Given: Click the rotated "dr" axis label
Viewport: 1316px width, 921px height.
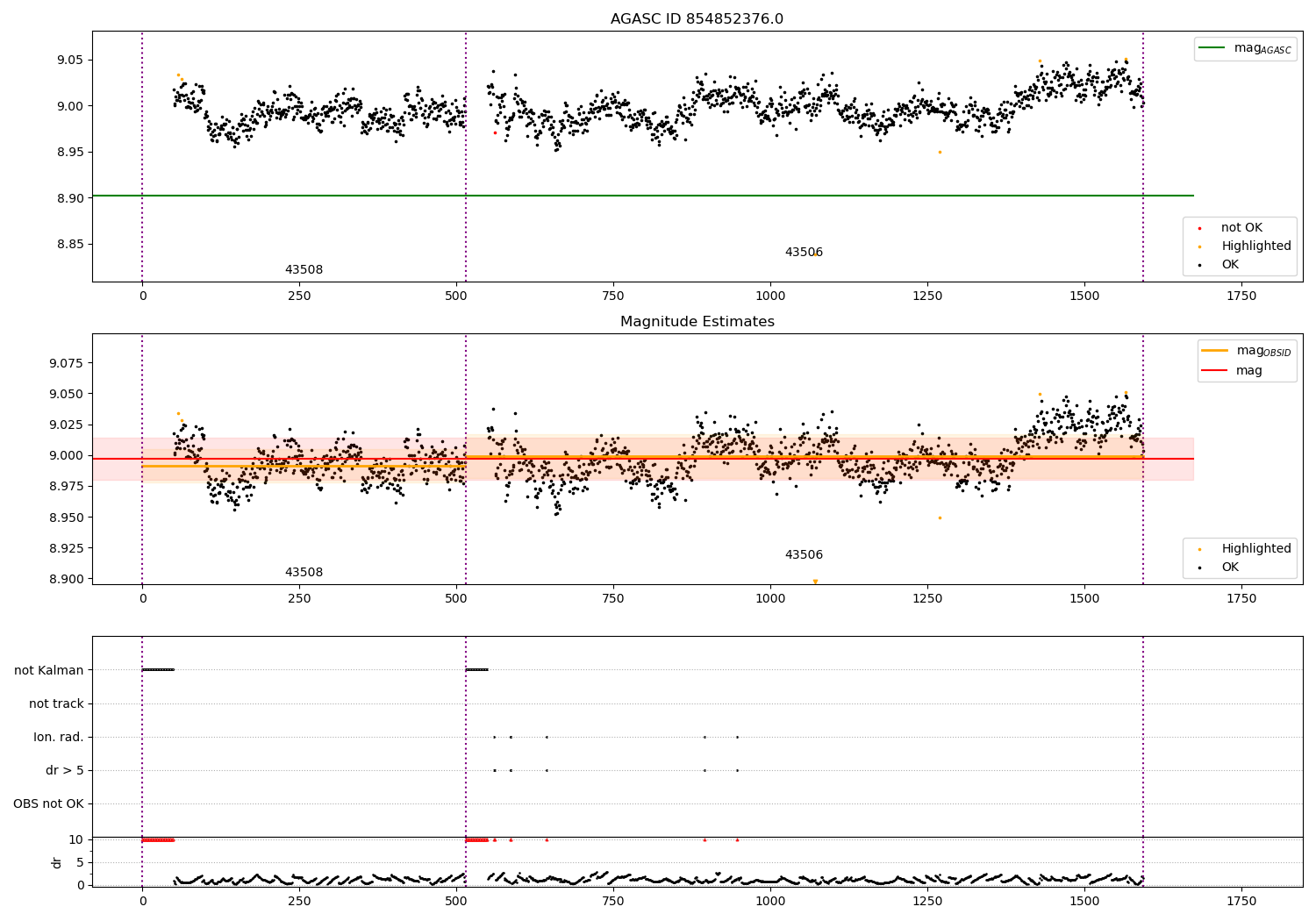Looking at the screenshot, I should (x=57, y=862).
